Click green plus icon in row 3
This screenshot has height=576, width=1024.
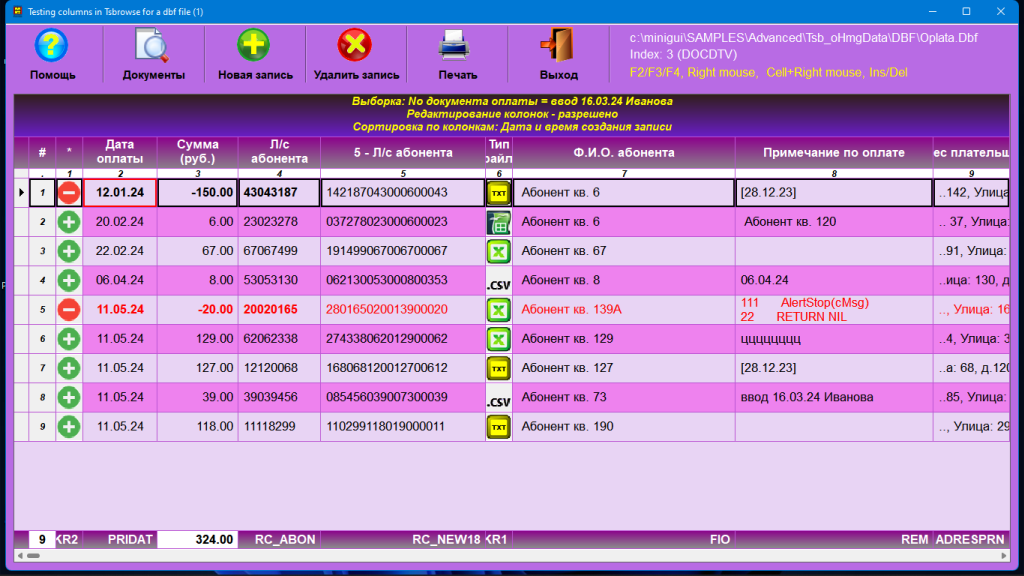click(x=69, y=251)
